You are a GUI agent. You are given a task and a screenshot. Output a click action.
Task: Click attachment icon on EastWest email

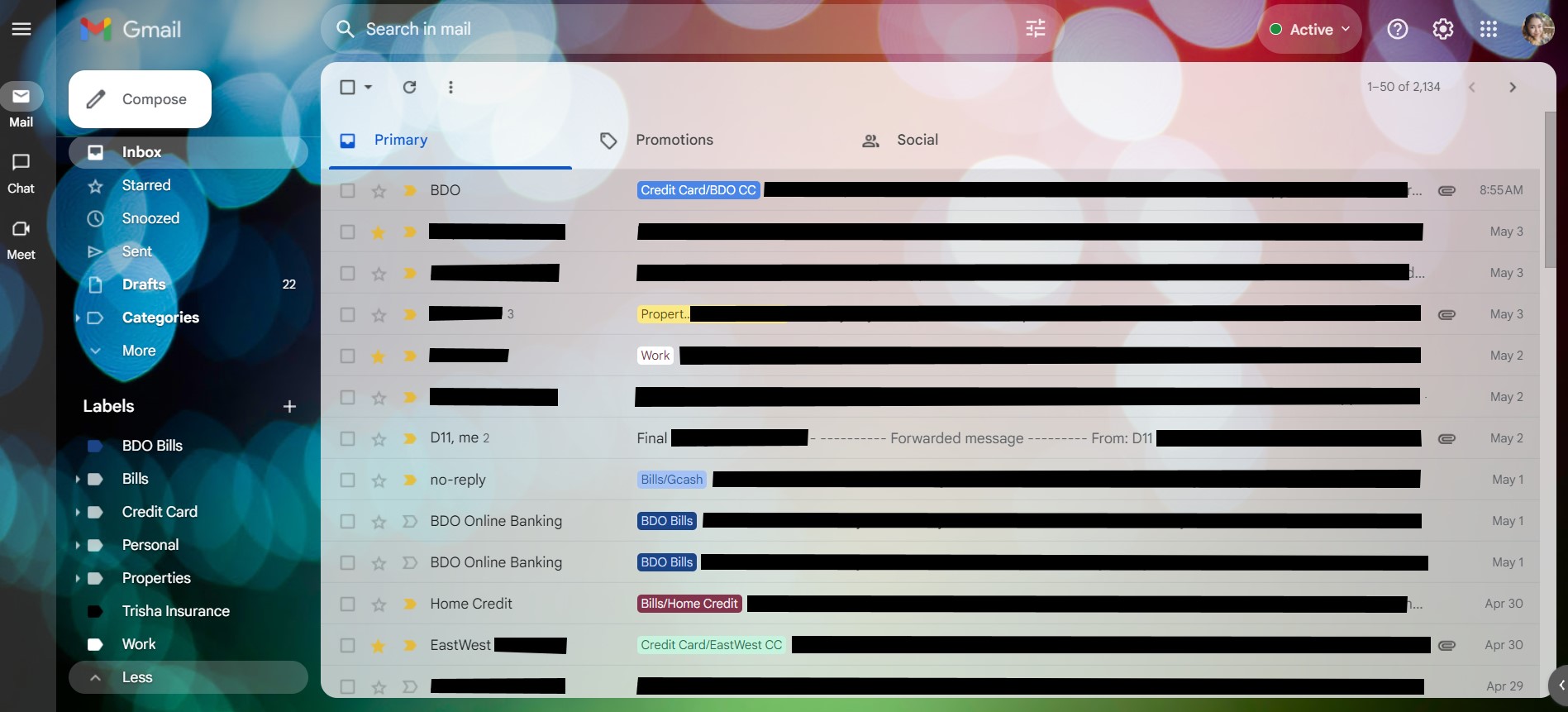tap(1446, 646)
